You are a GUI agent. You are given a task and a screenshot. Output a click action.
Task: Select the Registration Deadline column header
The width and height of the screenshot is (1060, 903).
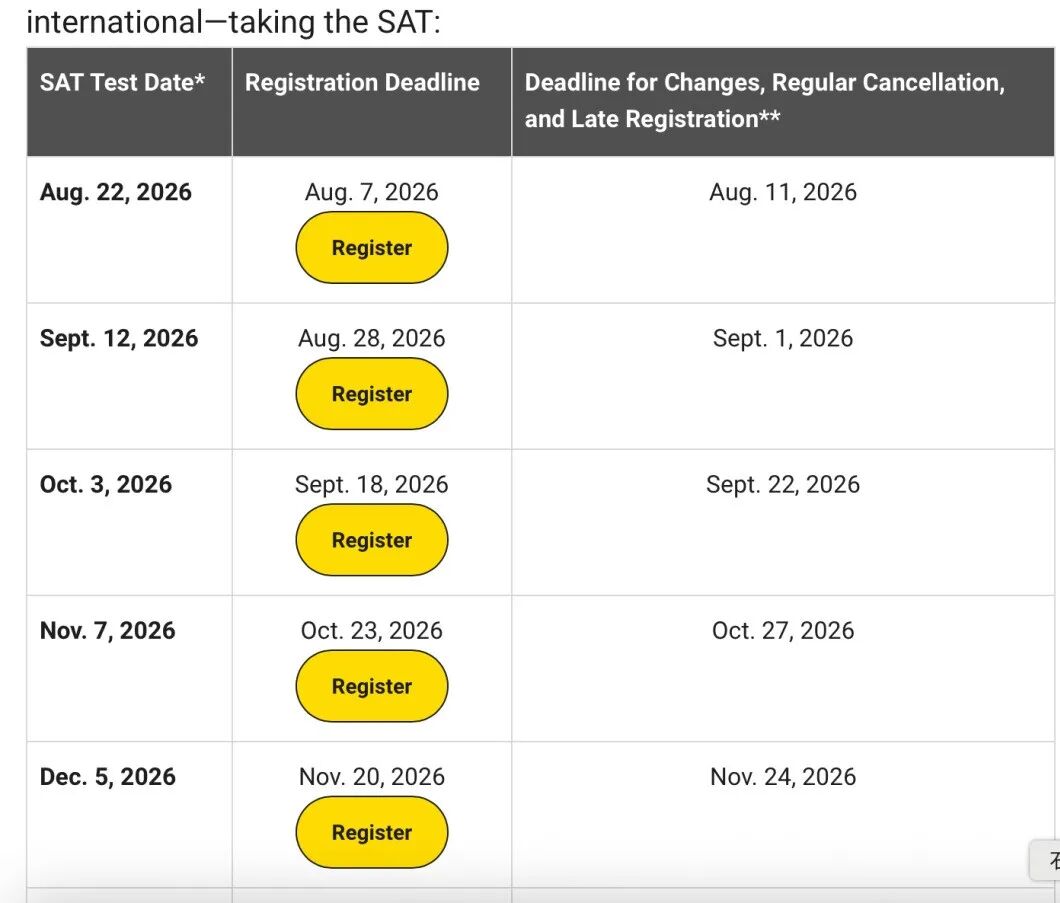(372, 102)
